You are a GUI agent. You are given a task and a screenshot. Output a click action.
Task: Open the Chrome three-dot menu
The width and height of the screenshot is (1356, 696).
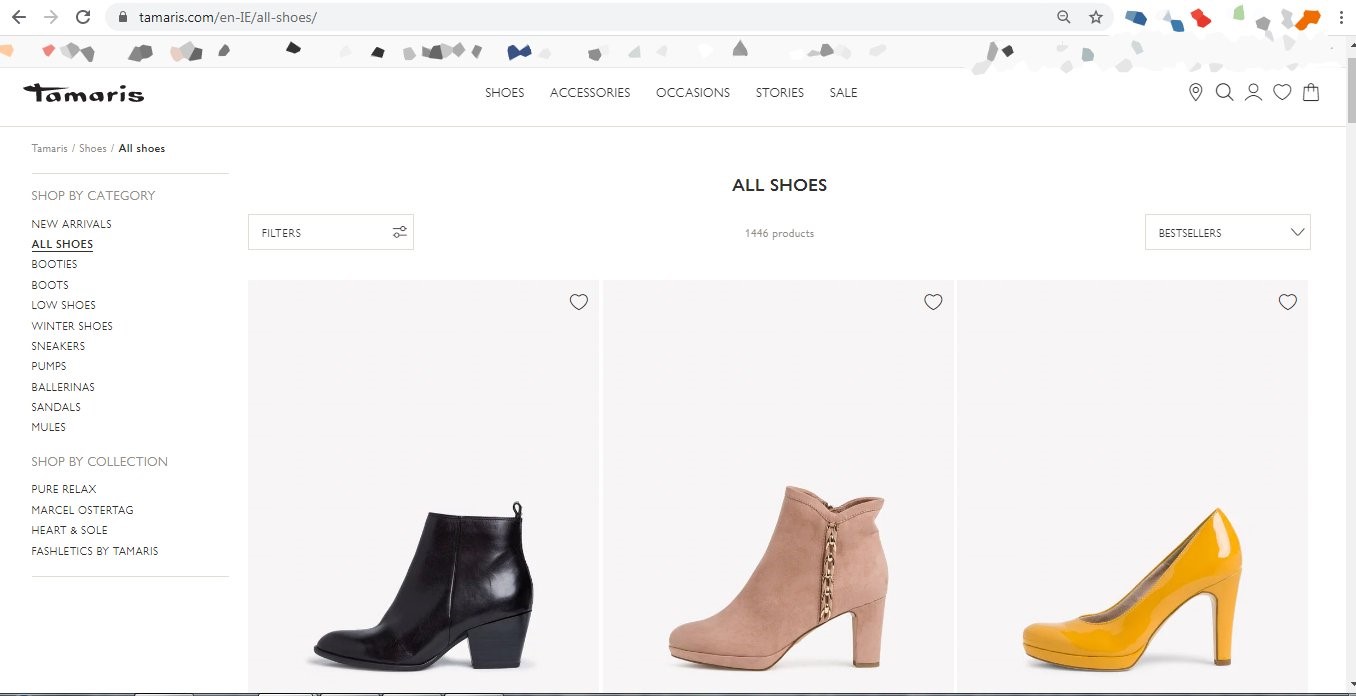click(1339, 17)
